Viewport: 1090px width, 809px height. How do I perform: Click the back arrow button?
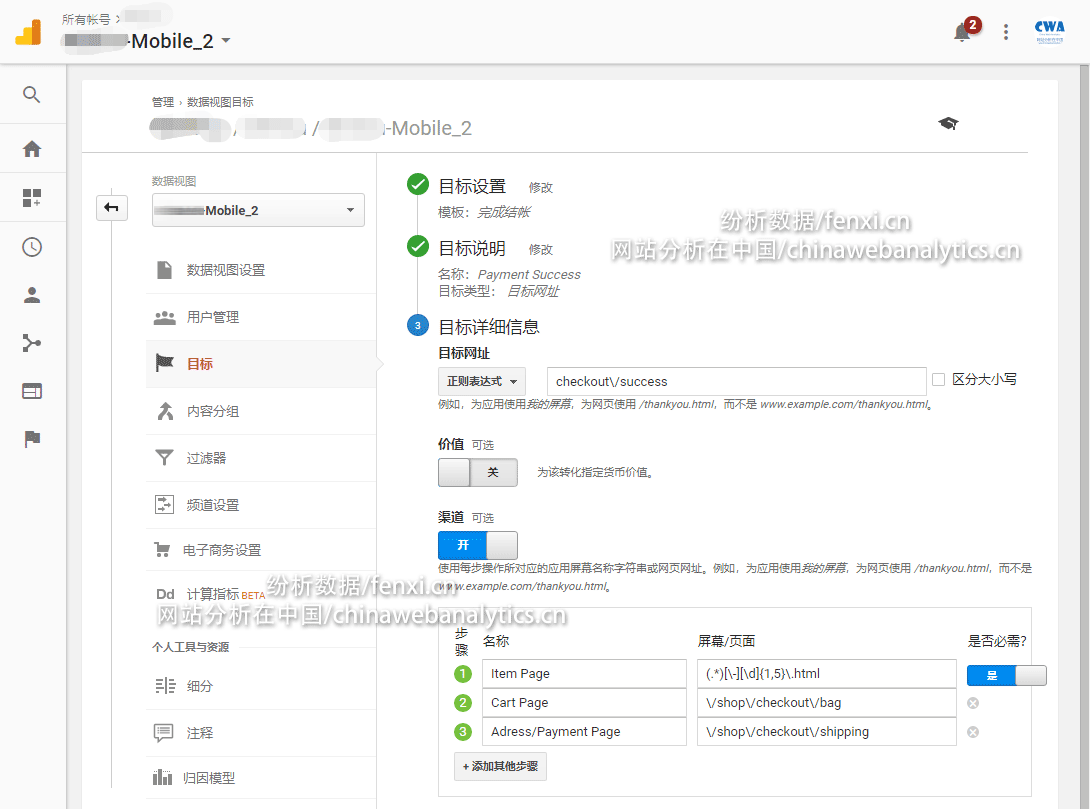tap(111, 208)
